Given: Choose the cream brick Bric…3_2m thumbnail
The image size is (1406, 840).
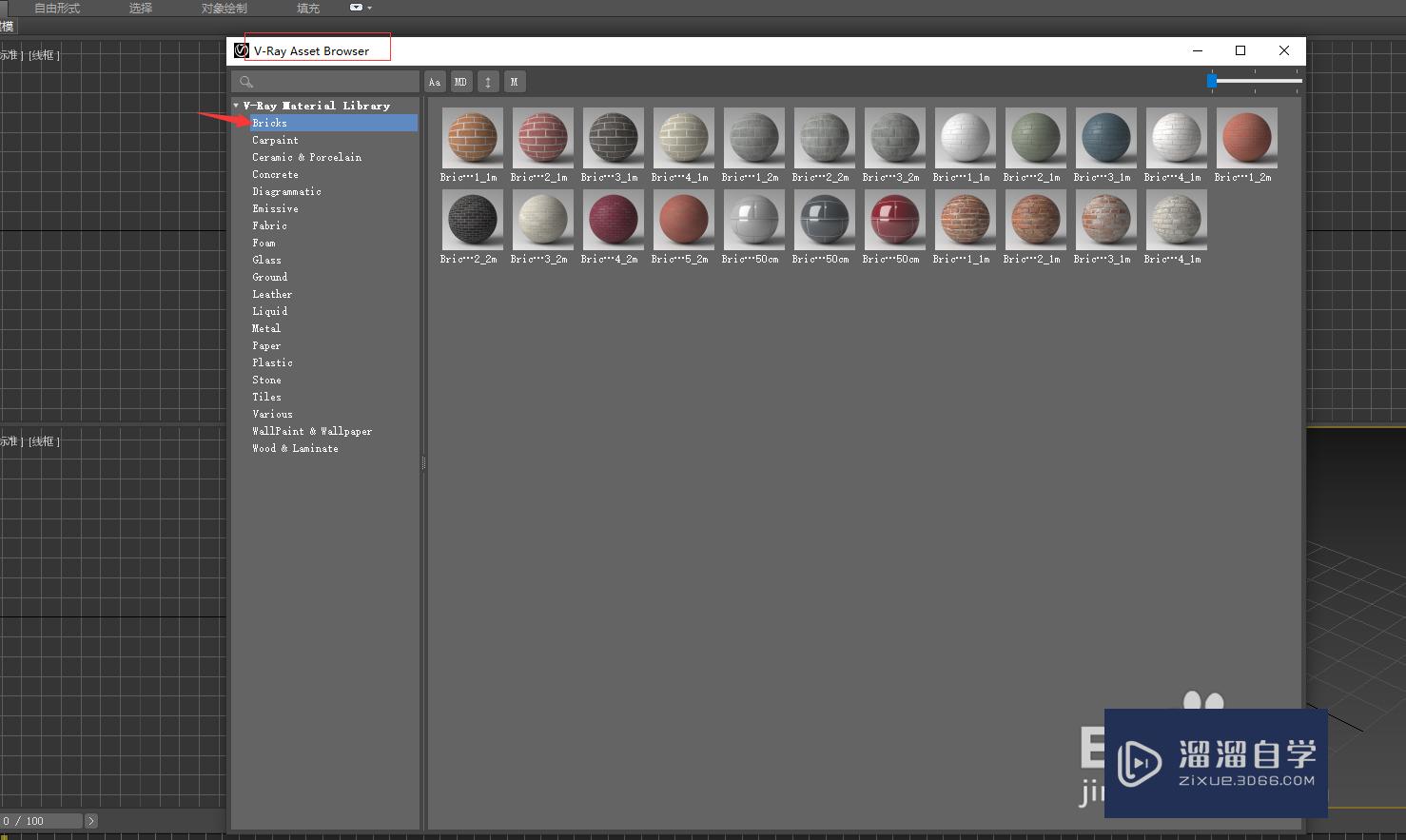Looking at the screenshot, I should click(543, 220).
